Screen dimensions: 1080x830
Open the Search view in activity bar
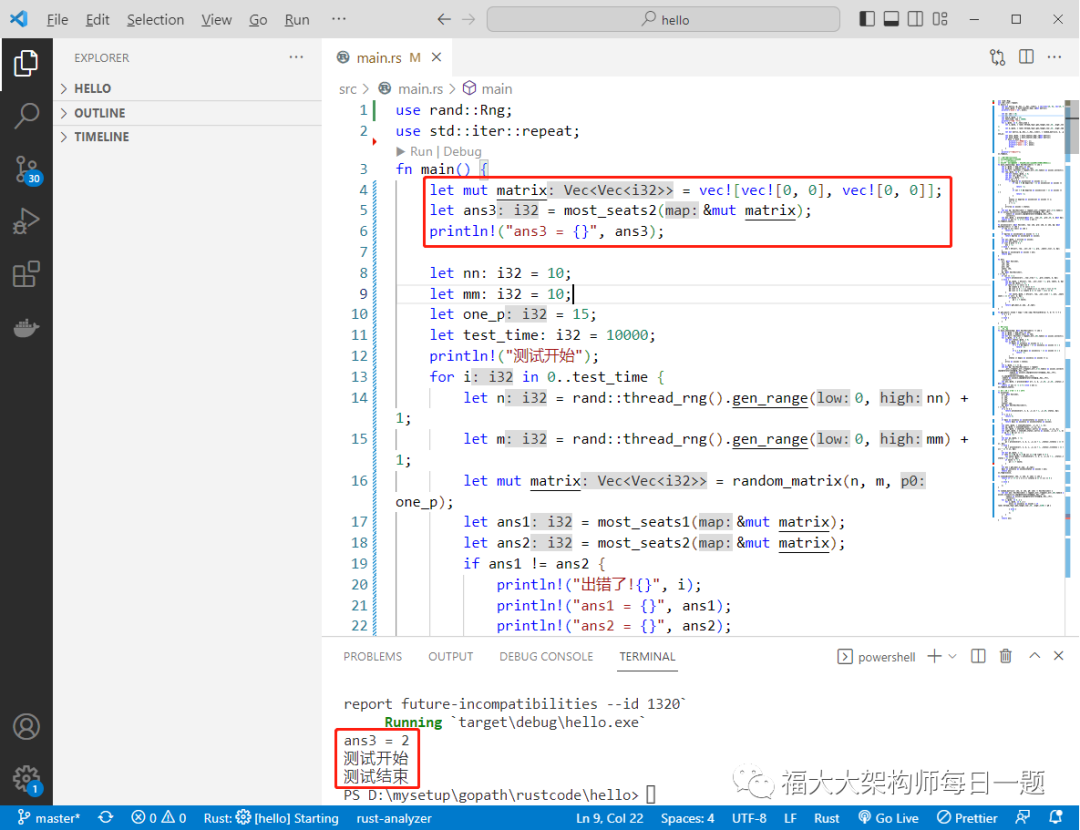[x=26, y=116]
